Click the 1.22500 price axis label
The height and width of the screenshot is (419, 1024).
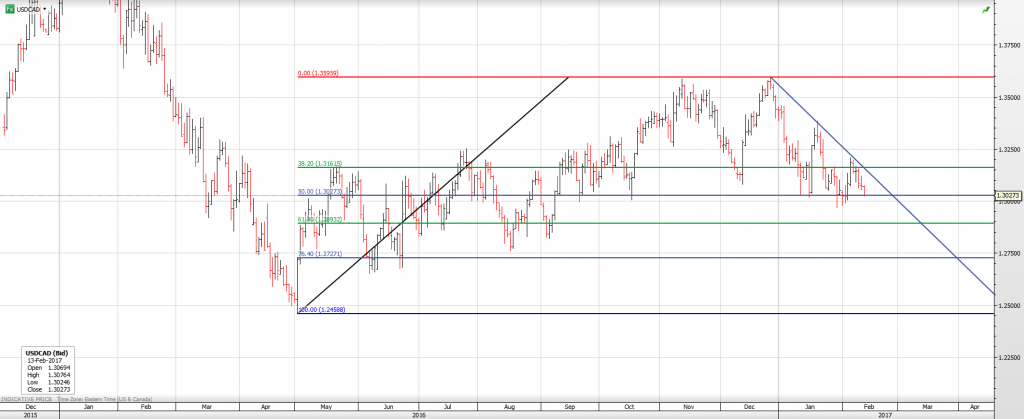1008,357
